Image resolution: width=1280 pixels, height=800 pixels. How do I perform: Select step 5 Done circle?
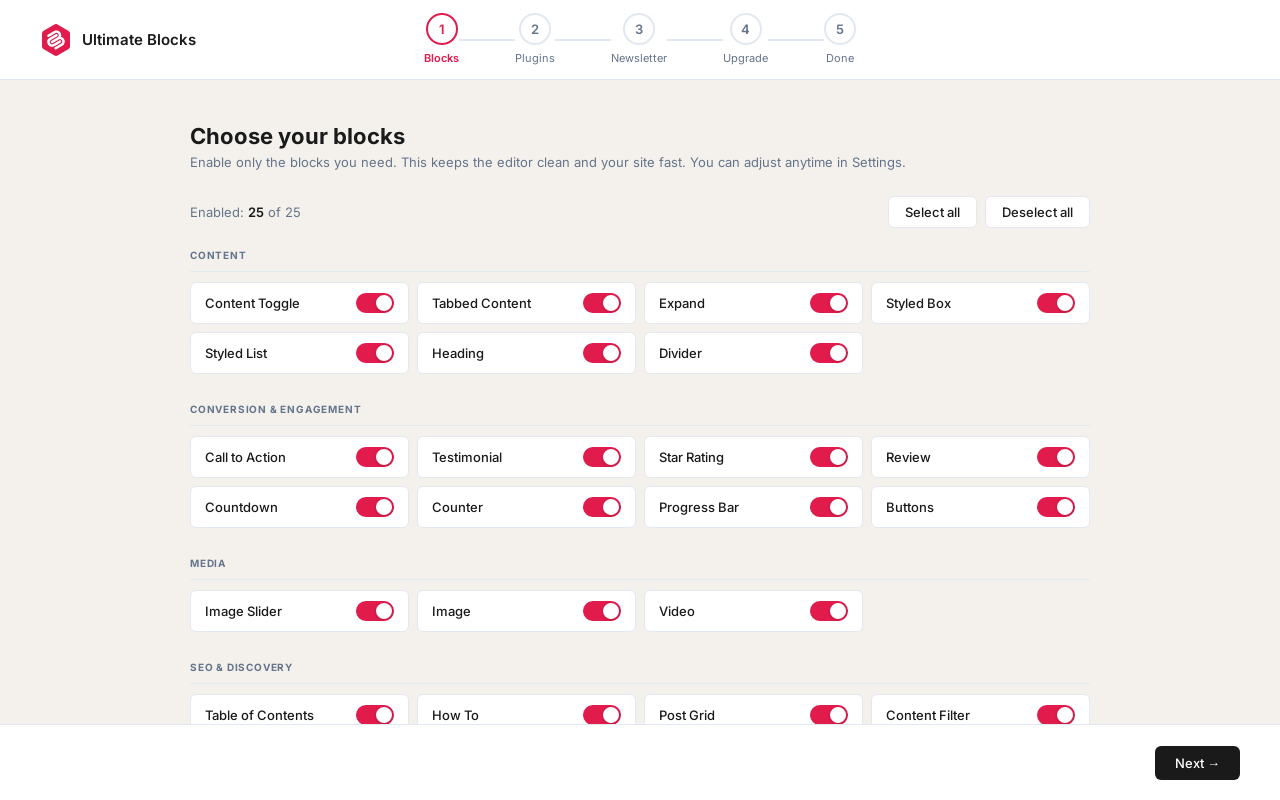click(840, 29)
